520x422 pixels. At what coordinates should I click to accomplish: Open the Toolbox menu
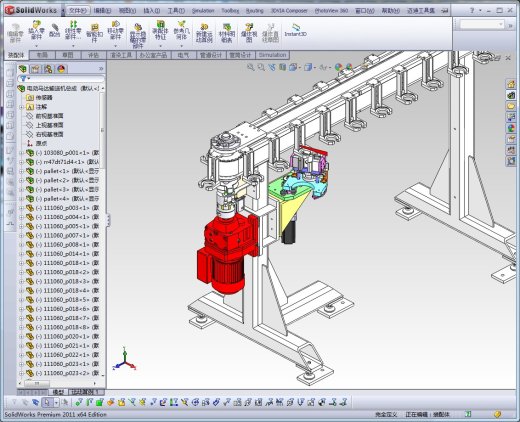coord(230,11)
